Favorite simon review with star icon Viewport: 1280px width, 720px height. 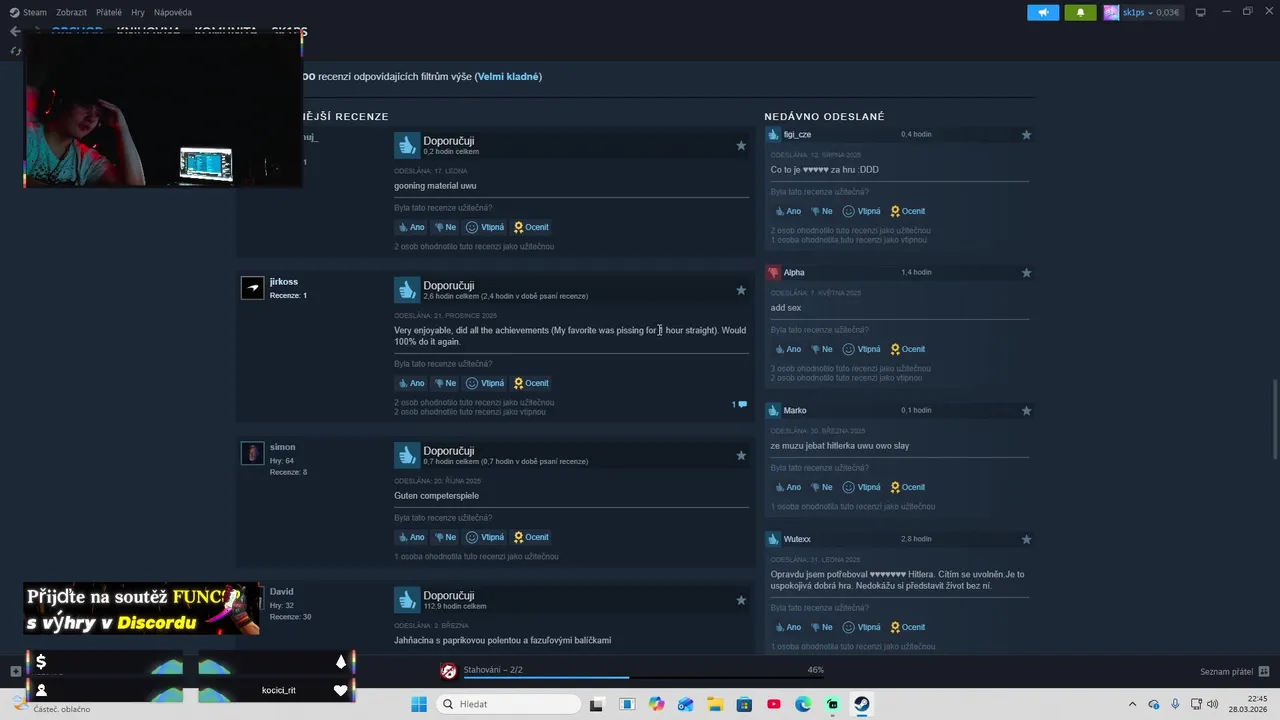[741, 455]
